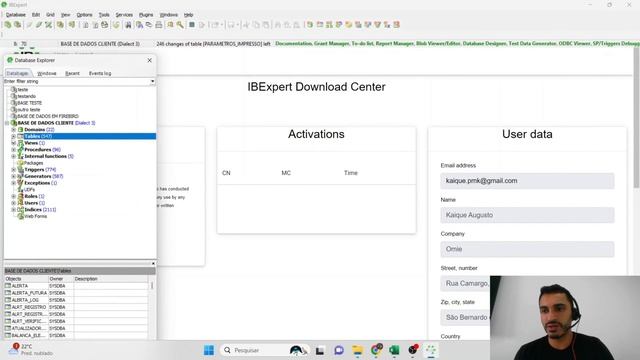Expand the Exceptions node

click(x=13, y=183)
